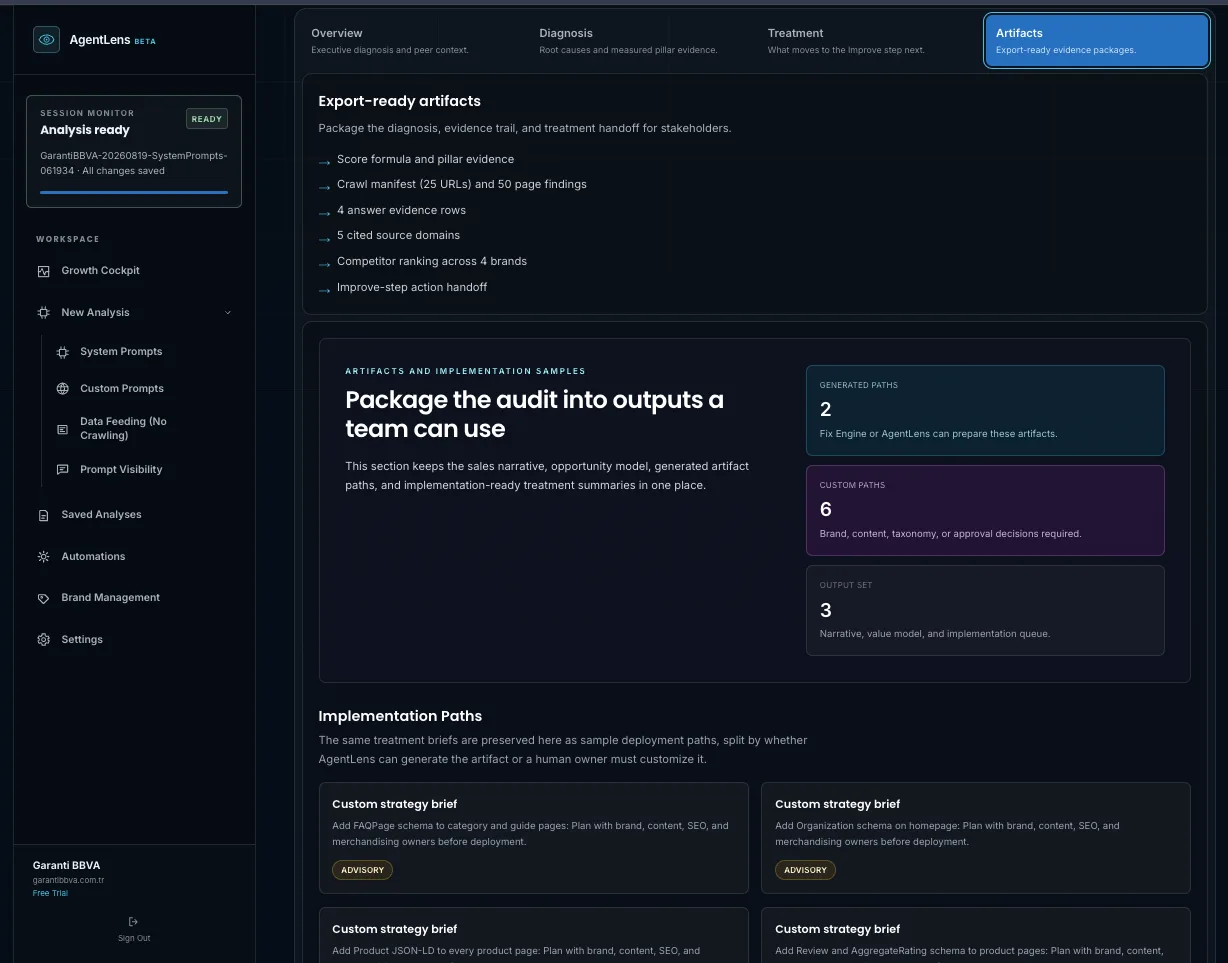Viewport: 1228px width, 963px height.
Task: Click the Implementation Paths heading
Action: (400, 716)
